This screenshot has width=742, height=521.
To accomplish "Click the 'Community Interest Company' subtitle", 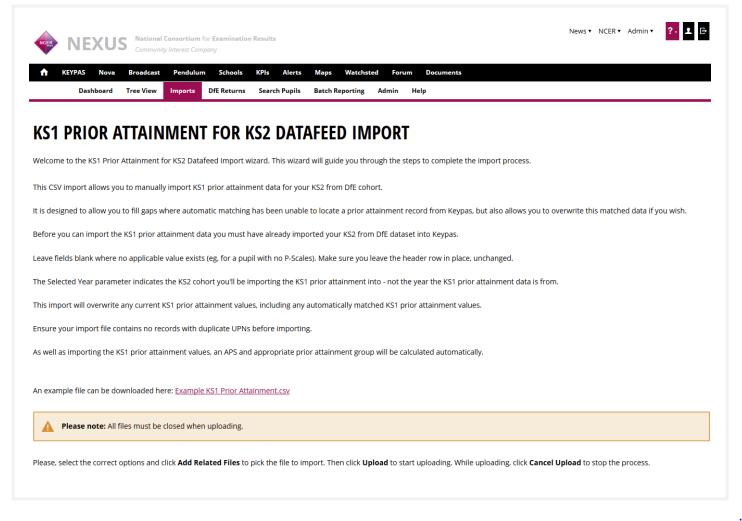I will pos(176,49).
